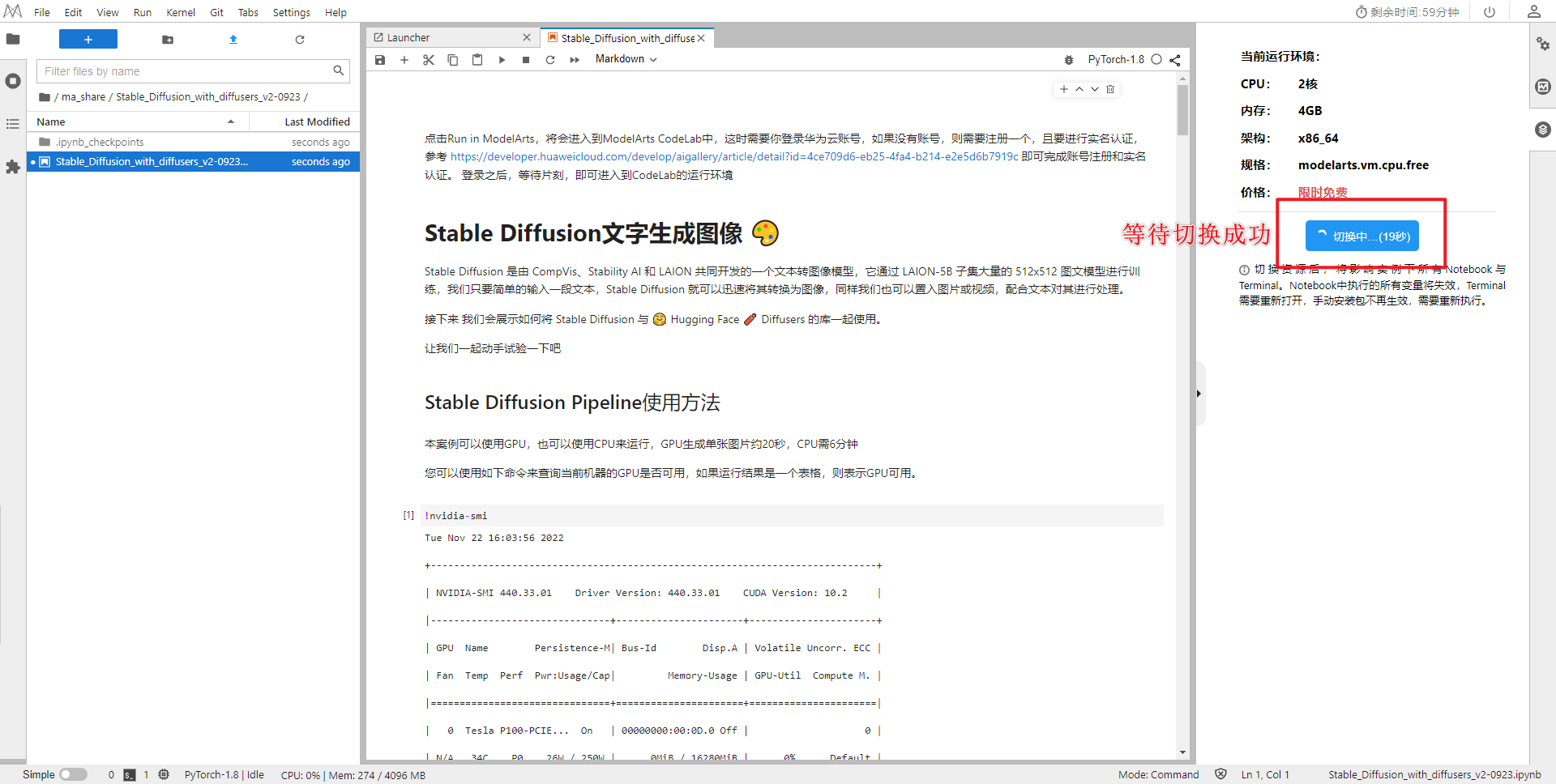Close the Launcher tab
1556x784 pixels.
tap(527, 37)
